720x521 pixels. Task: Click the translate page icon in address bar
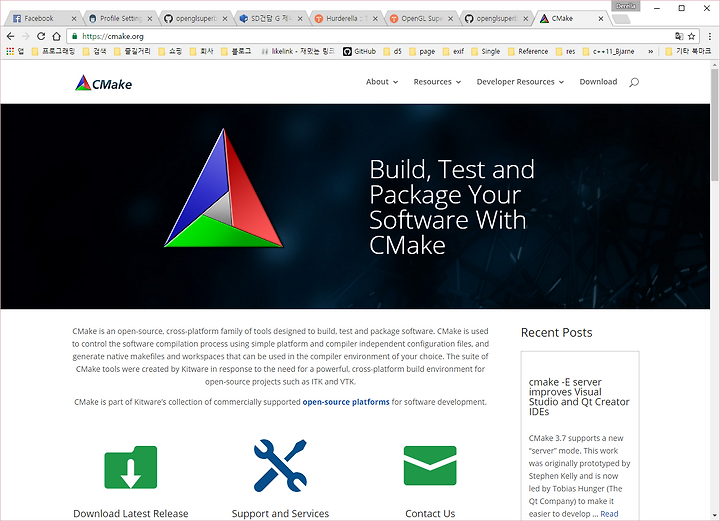(679, 36)
